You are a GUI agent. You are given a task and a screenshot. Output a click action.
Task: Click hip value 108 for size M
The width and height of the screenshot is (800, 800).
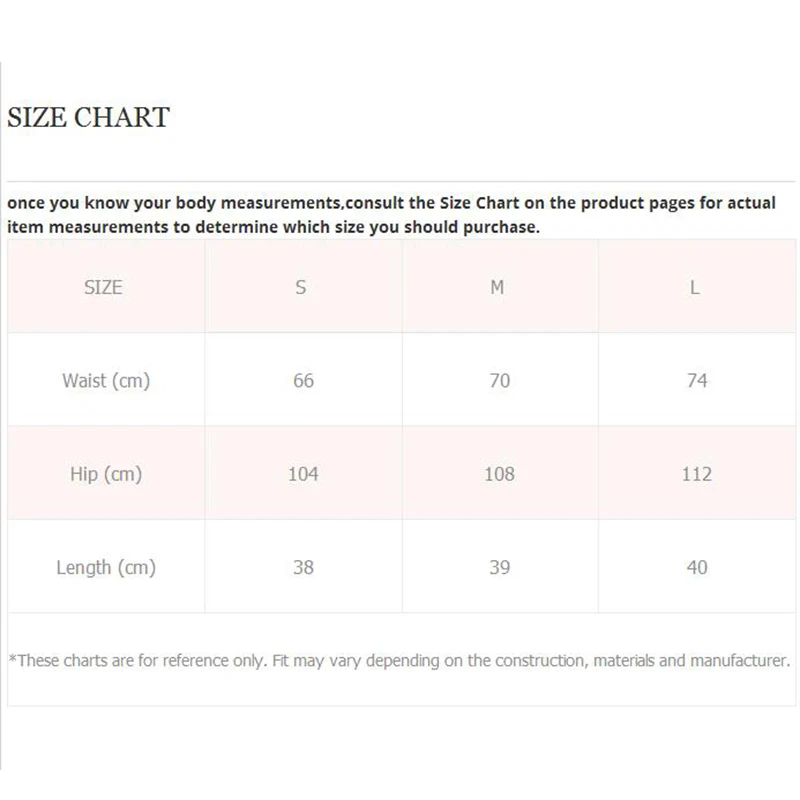pos(499,474)
